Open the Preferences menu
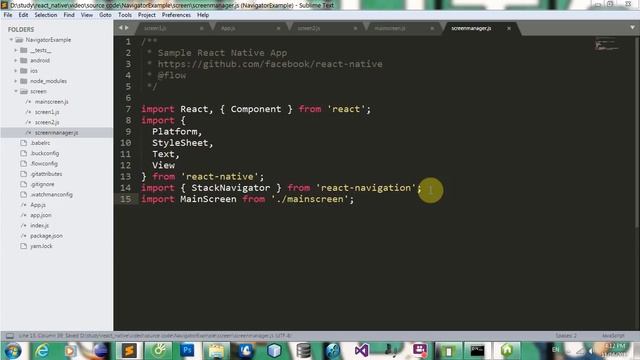This screenshot has height=360, width=640. tap(176, 15)
